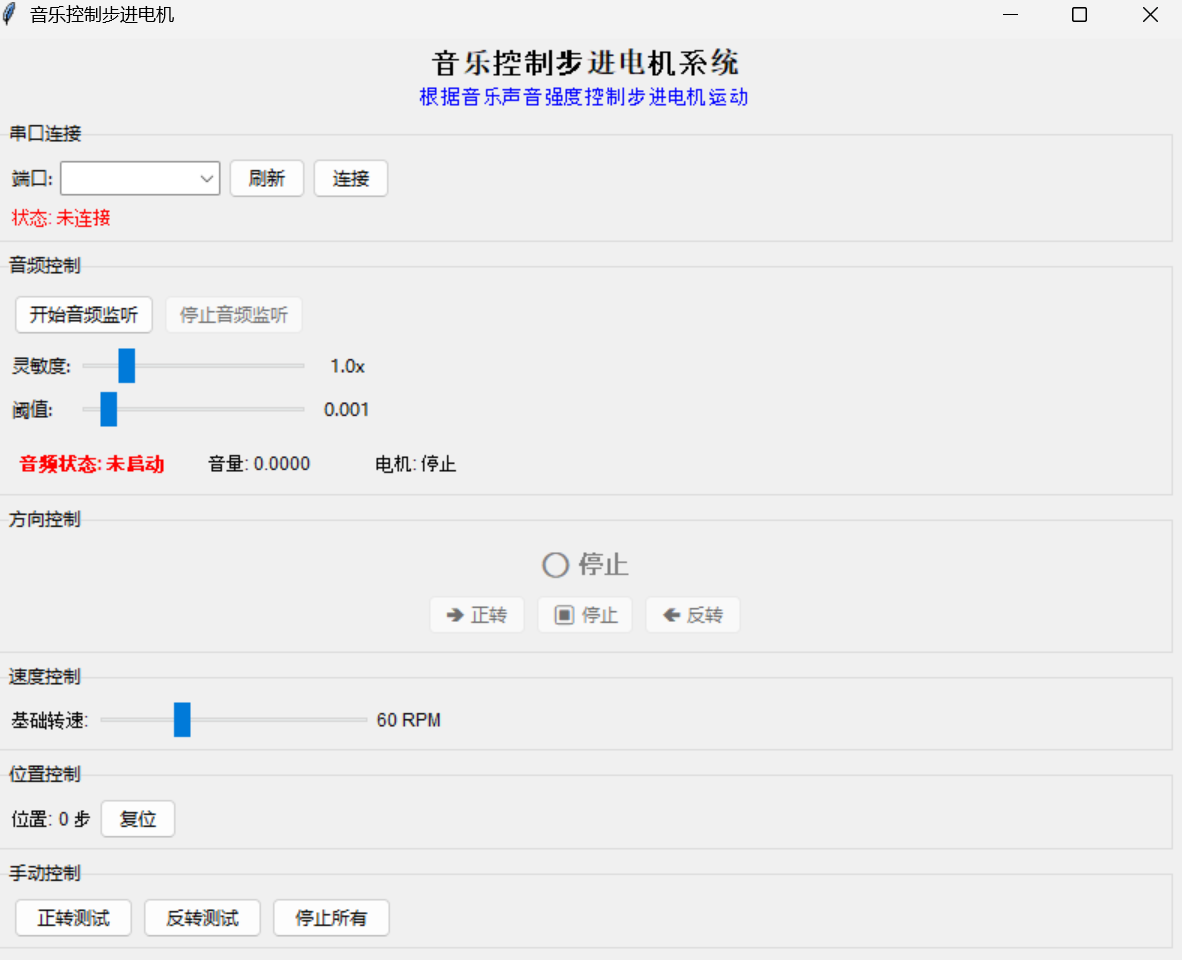Click the 阈值 threshold slider handle
Viewport: 1182px width, 960px height.
pyautogui.click(x=108, y=409)
